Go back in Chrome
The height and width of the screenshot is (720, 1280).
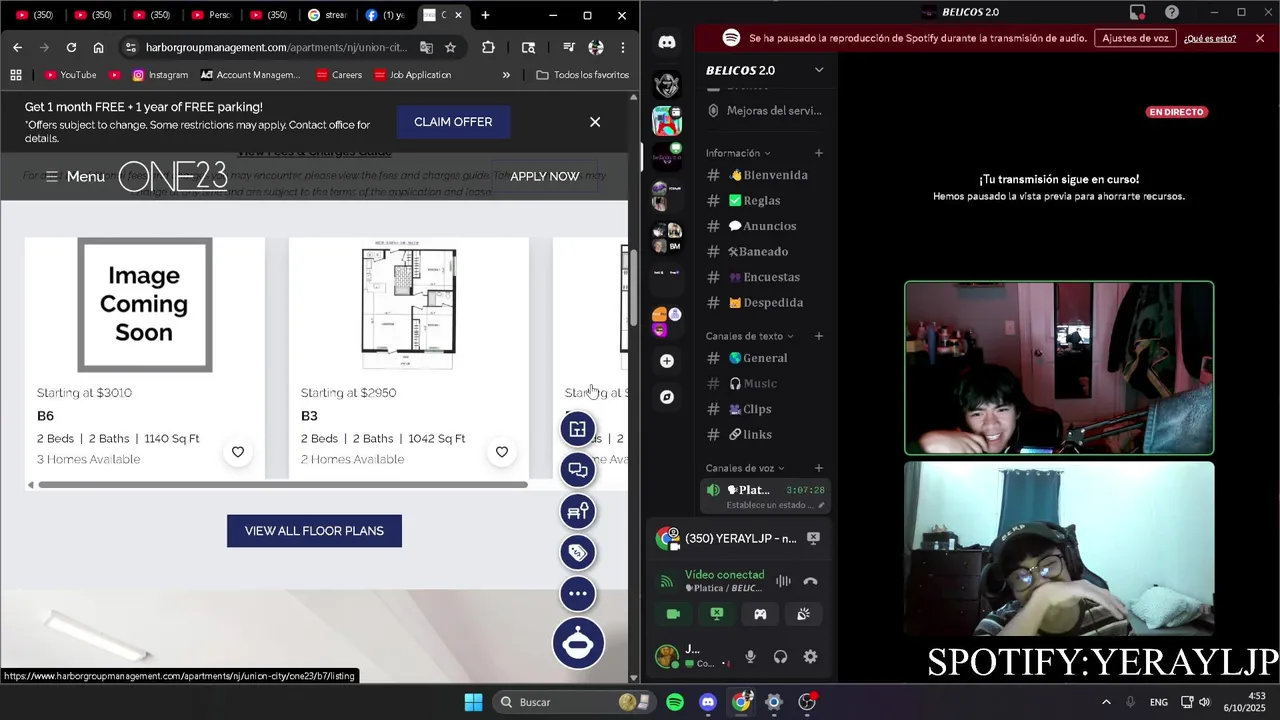click(x=17, y=47)
